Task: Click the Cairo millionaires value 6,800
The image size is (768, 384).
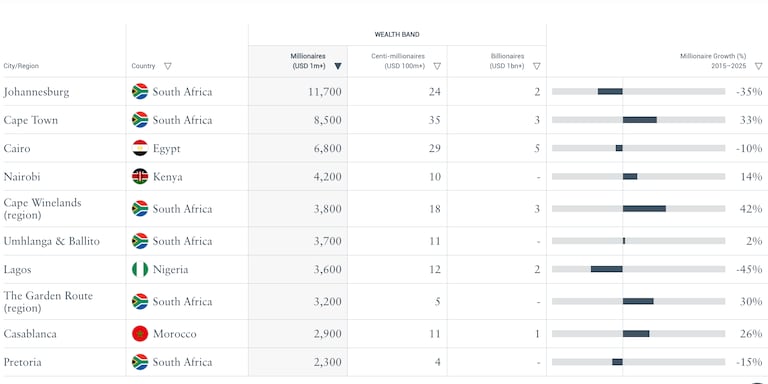Action: point(328,148)
